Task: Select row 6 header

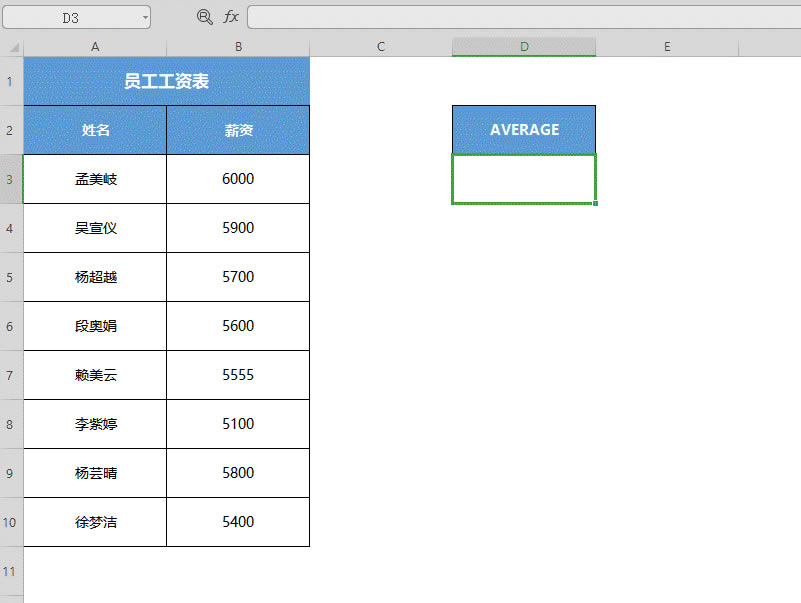Action: click(11, 327)
